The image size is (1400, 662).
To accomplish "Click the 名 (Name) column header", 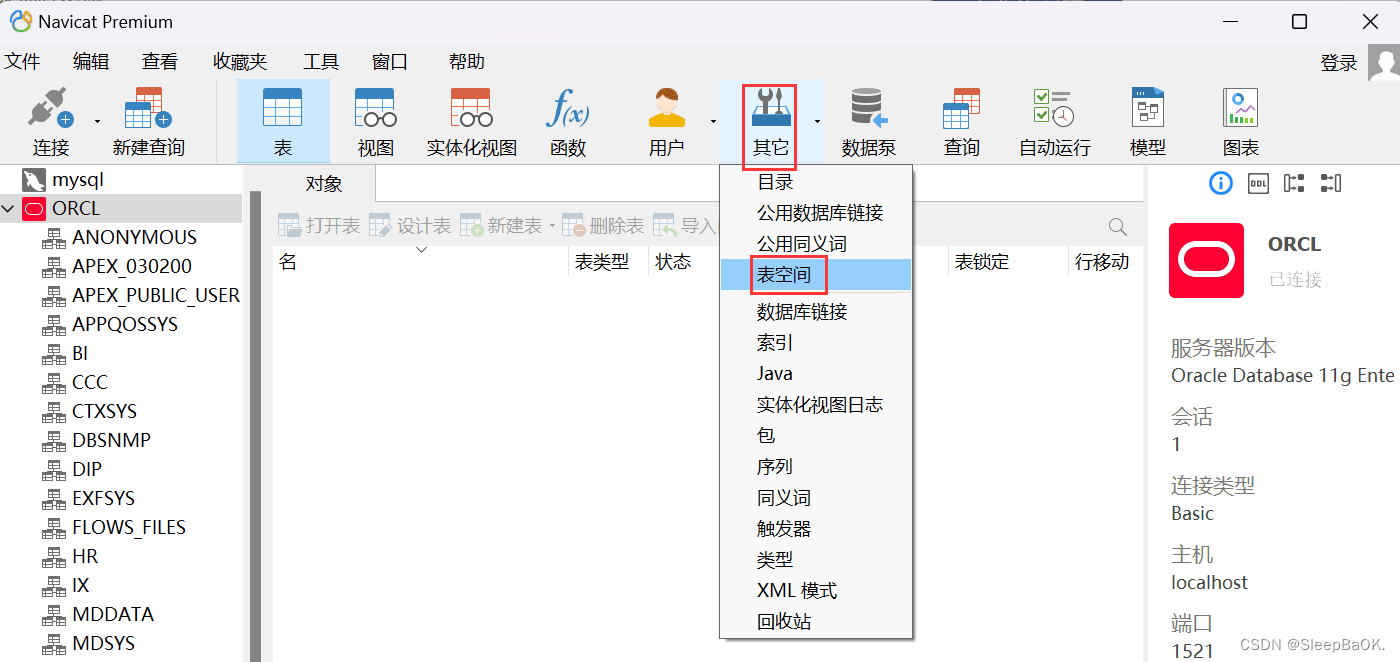I will point(421,262).
